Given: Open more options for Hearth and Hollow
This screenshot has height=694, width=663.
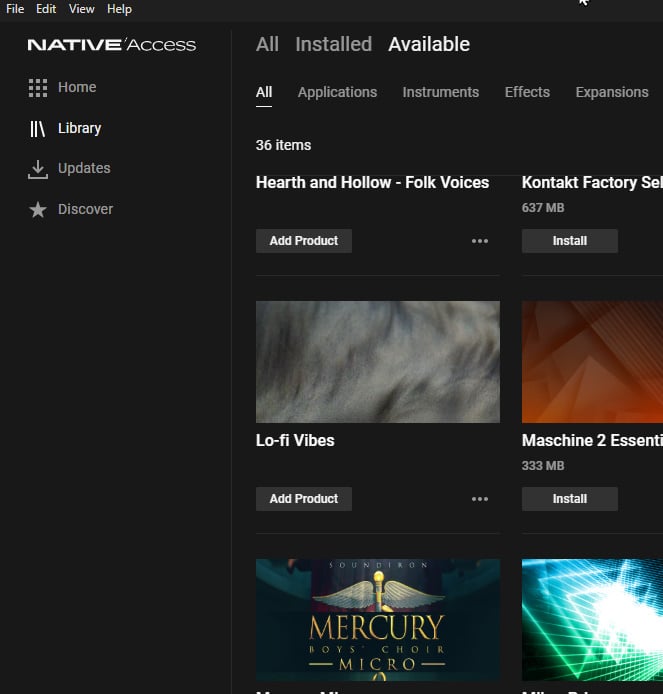Looking at the screenshot, I should coord(480,241).
